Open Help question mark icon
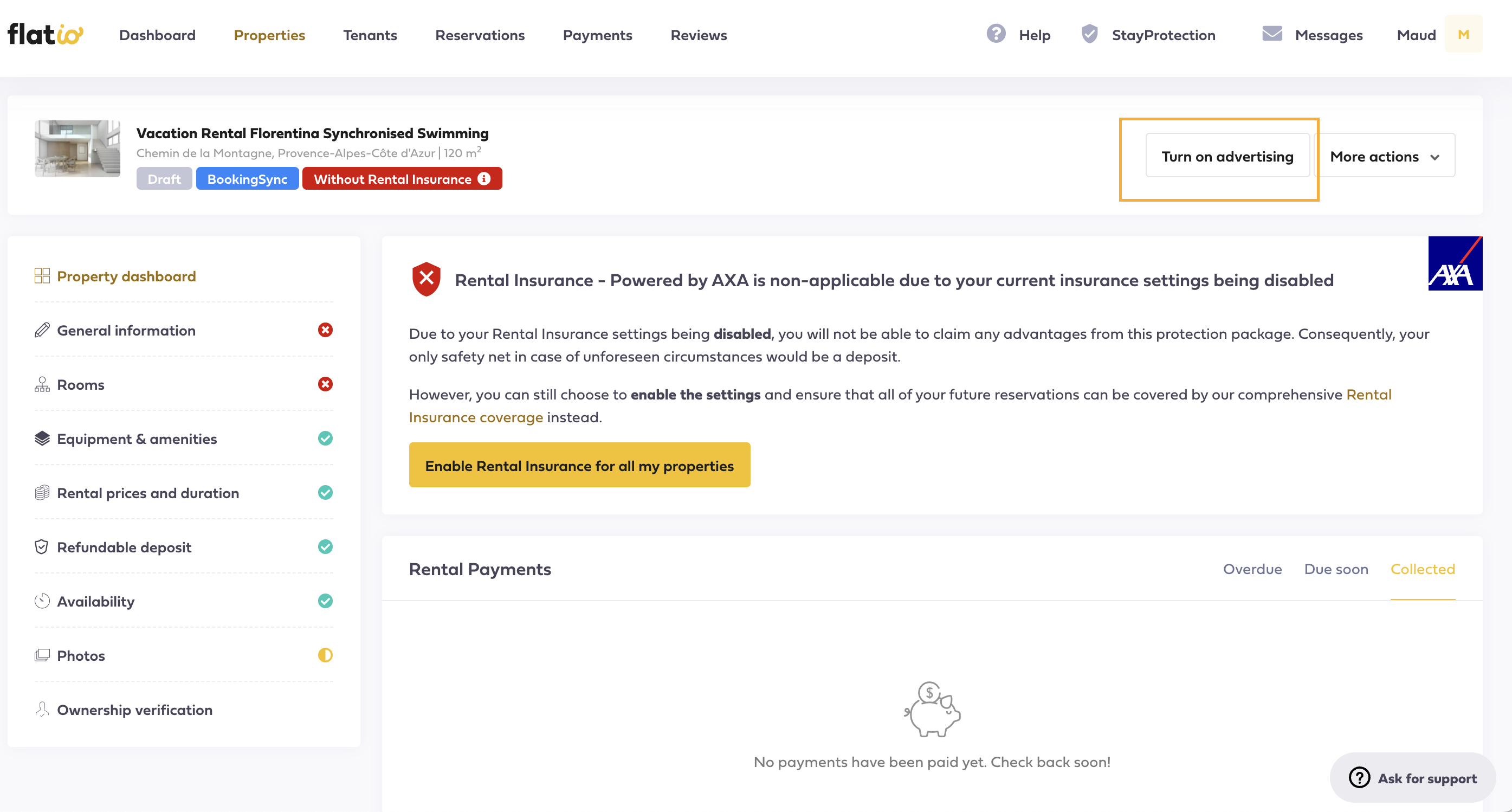The width and height of the screenshot is (1512, 812). coord(996,34)
